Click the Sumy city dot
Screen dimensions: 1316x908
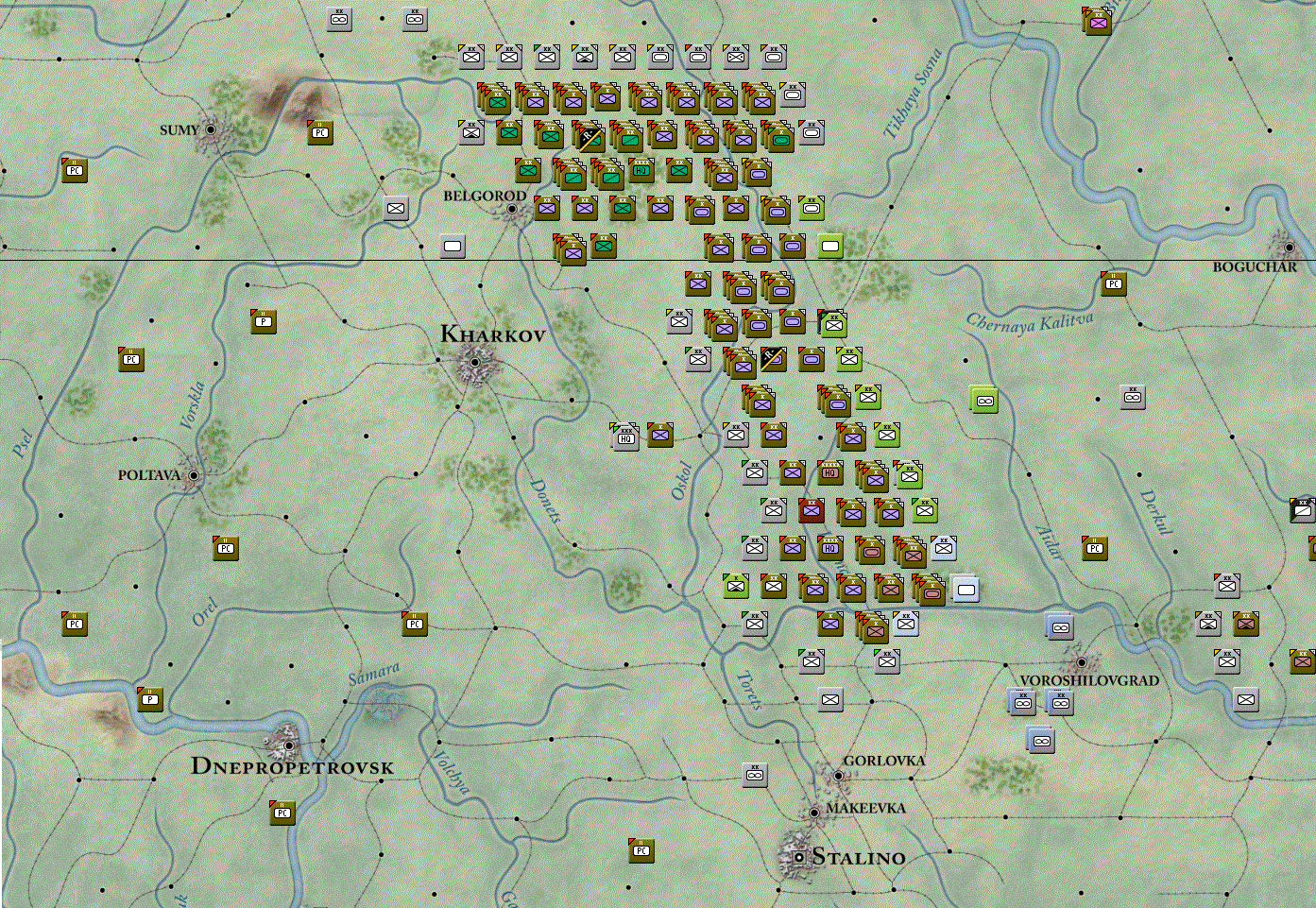coord(212,129)
